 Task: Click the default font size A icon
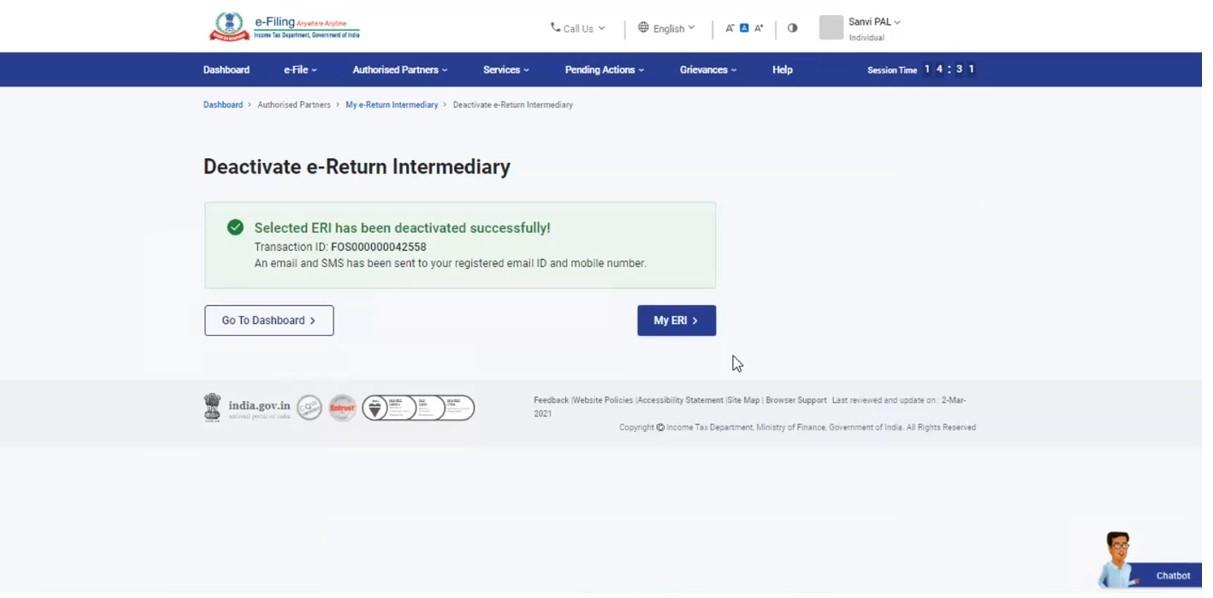[742, 28]
